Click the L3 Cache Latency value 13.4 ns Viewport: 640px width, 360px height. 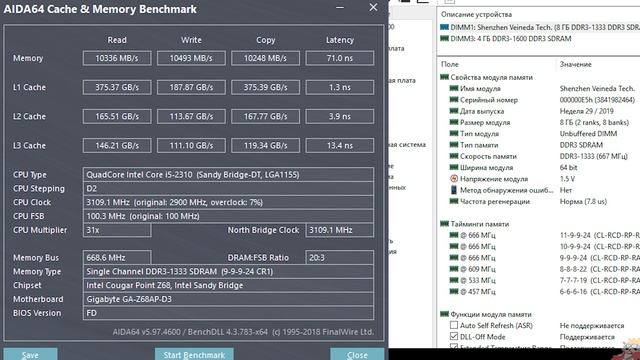coord(340,145)
